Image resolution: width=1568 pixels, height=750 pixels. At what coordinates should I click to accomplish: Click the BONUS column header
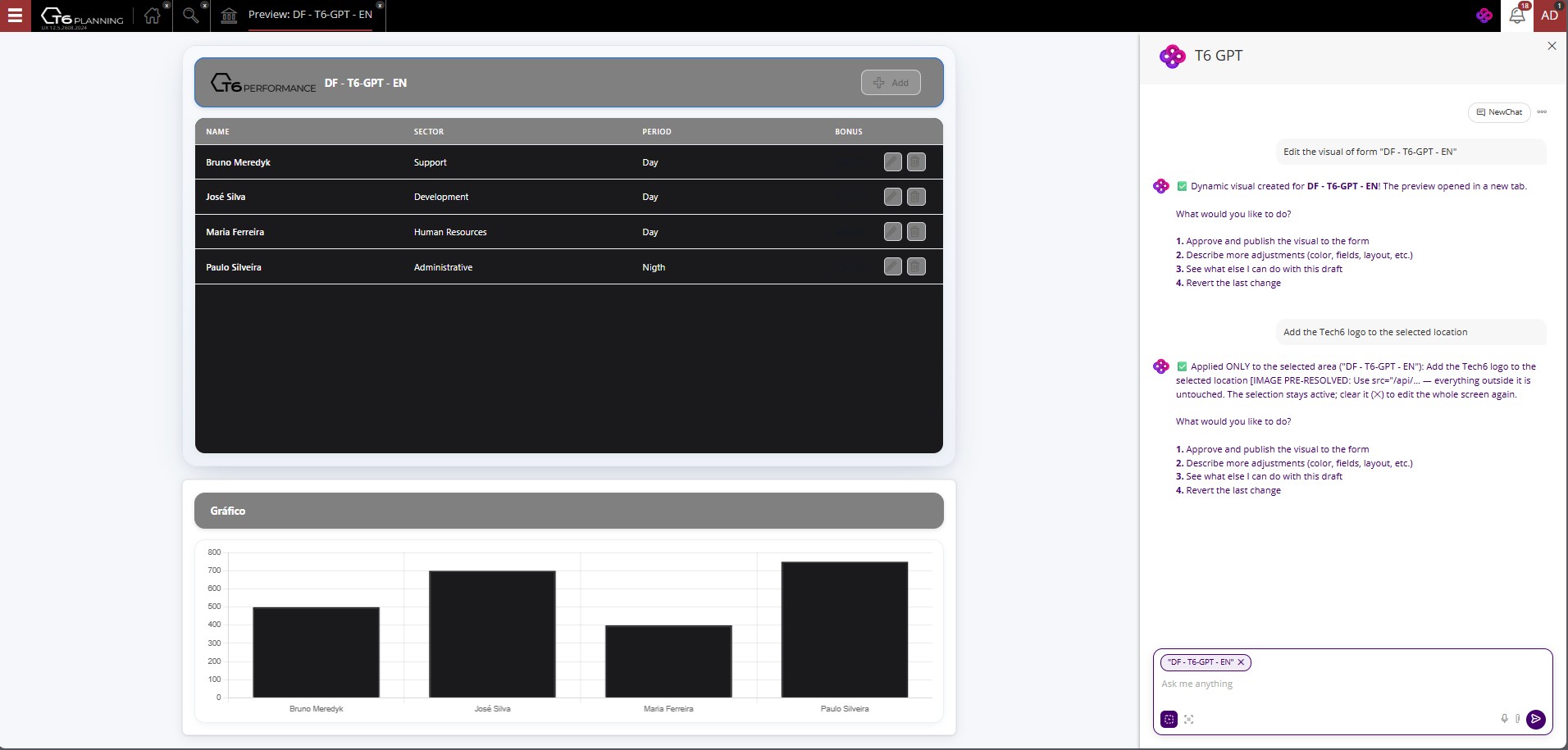coord(849,131)
